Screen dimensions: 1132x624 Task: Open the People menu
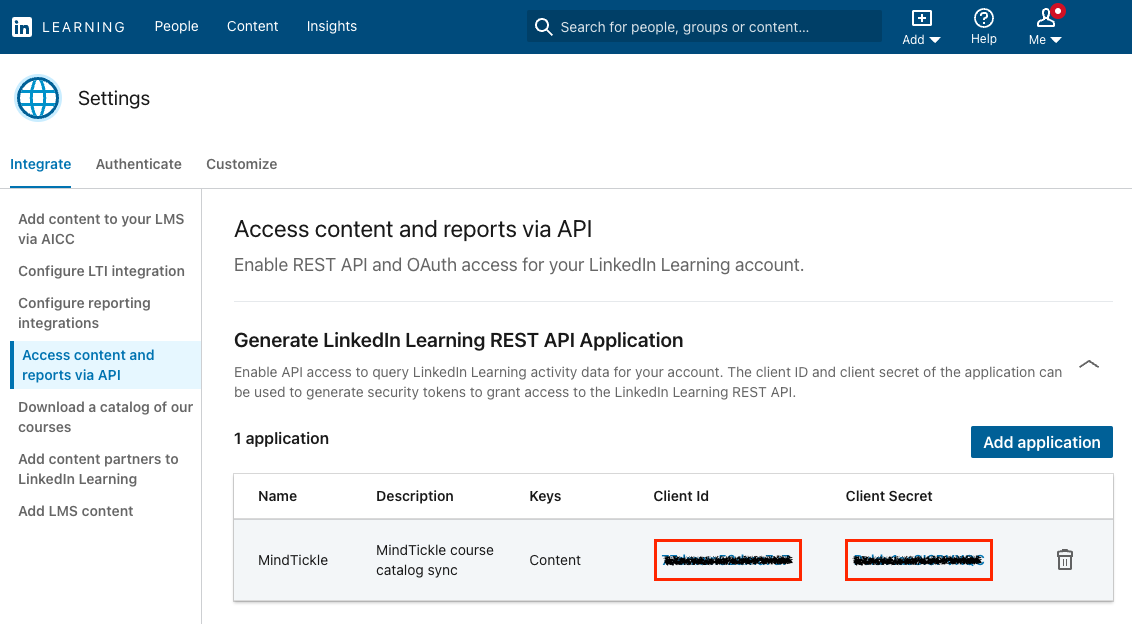pyautogui.click(x=176, y=26)
